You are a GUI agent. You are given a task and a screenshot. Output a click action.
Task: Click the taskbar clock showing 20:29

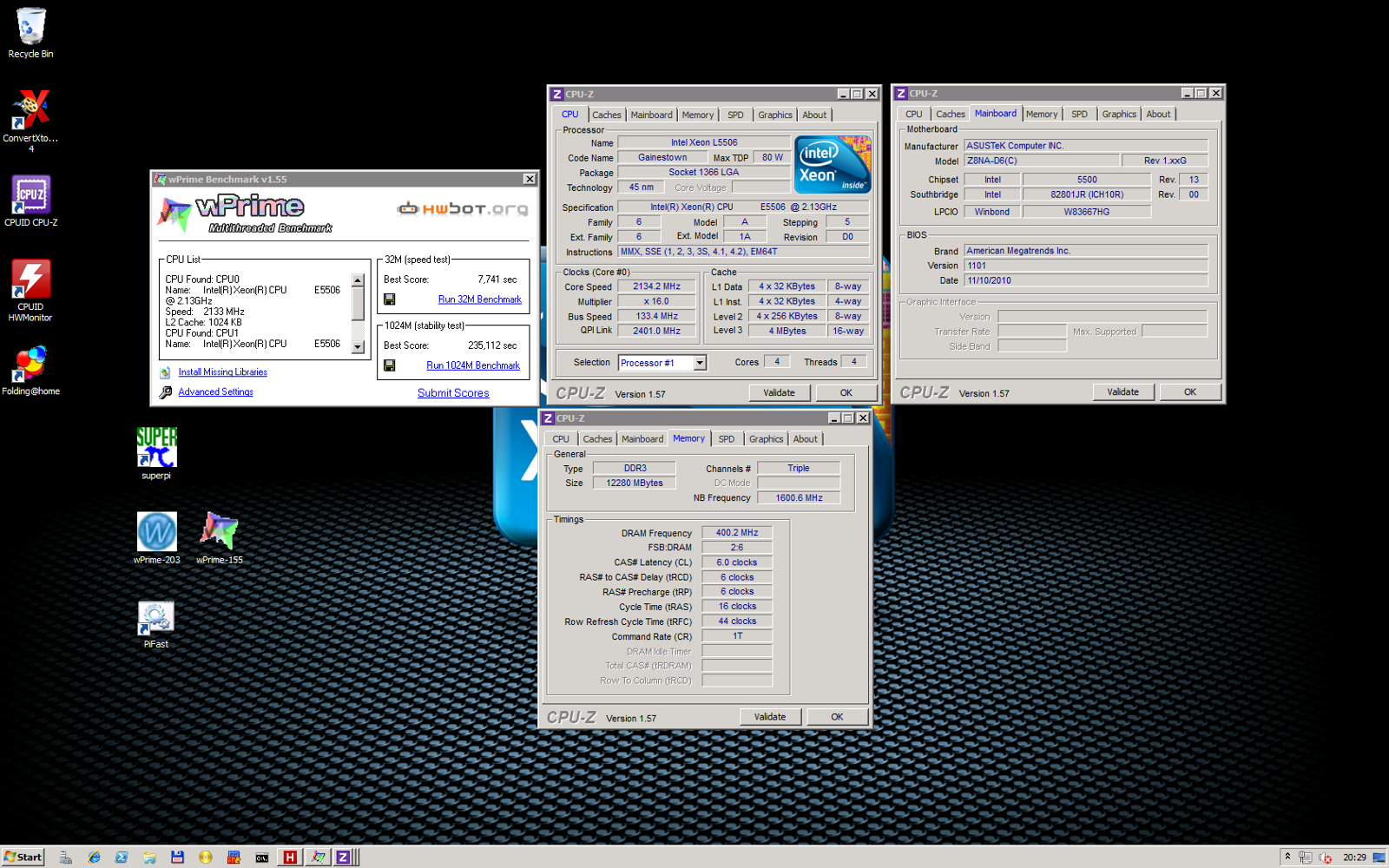tap(1354, 858)
